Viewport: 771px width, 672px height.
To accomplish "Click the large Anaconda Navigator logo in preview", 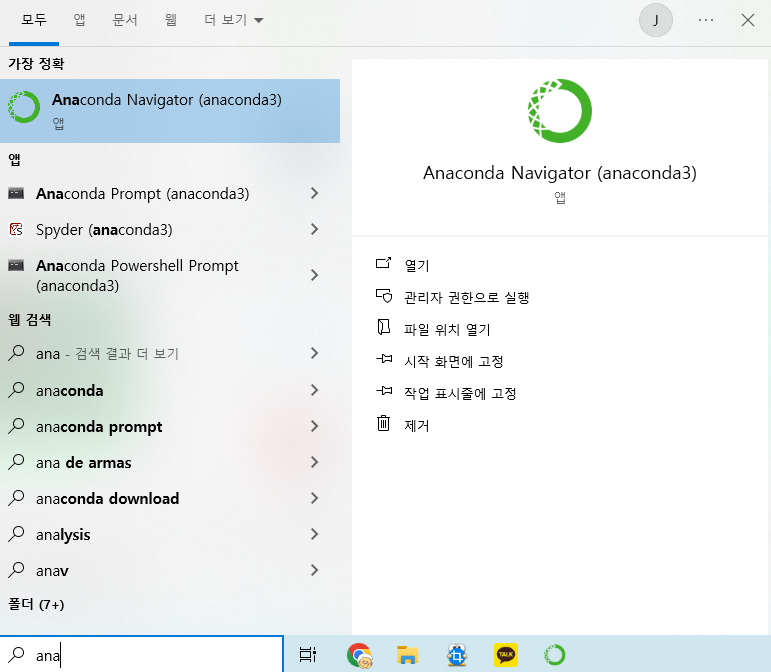I will pos(560,111).
